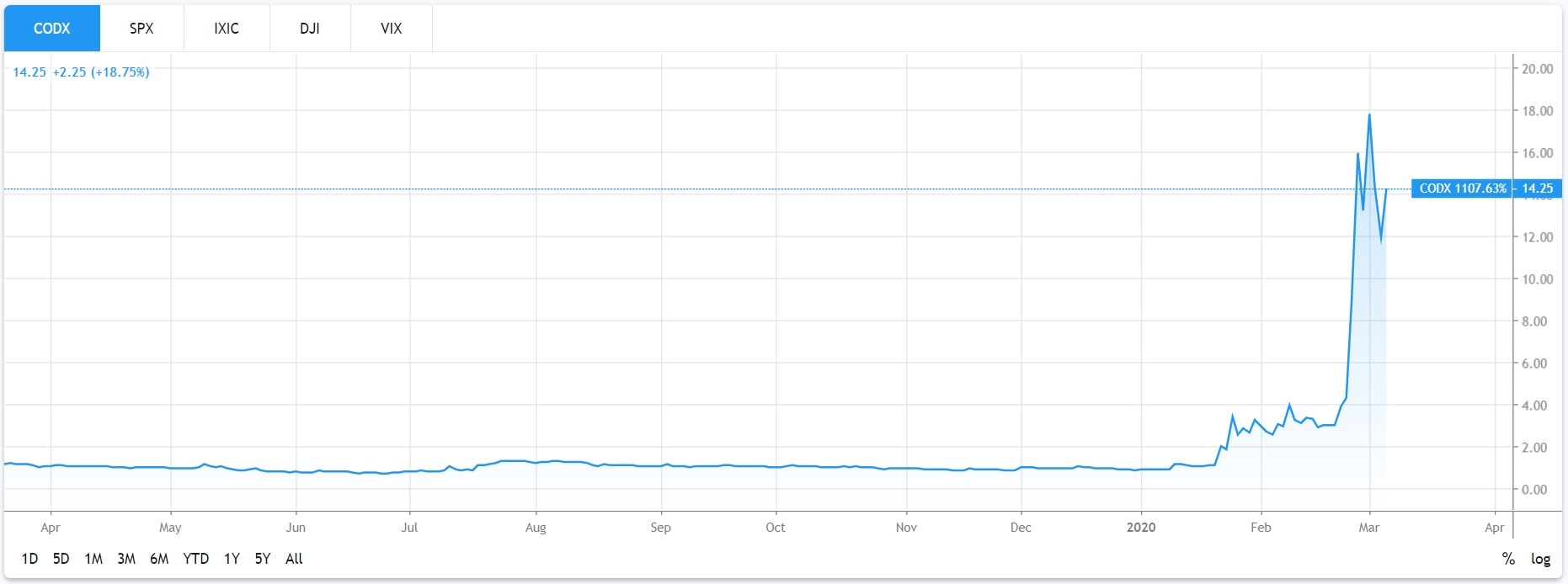Open the SPX tab
Viewport: 1568px width, 584px height.
pos(141,29)
